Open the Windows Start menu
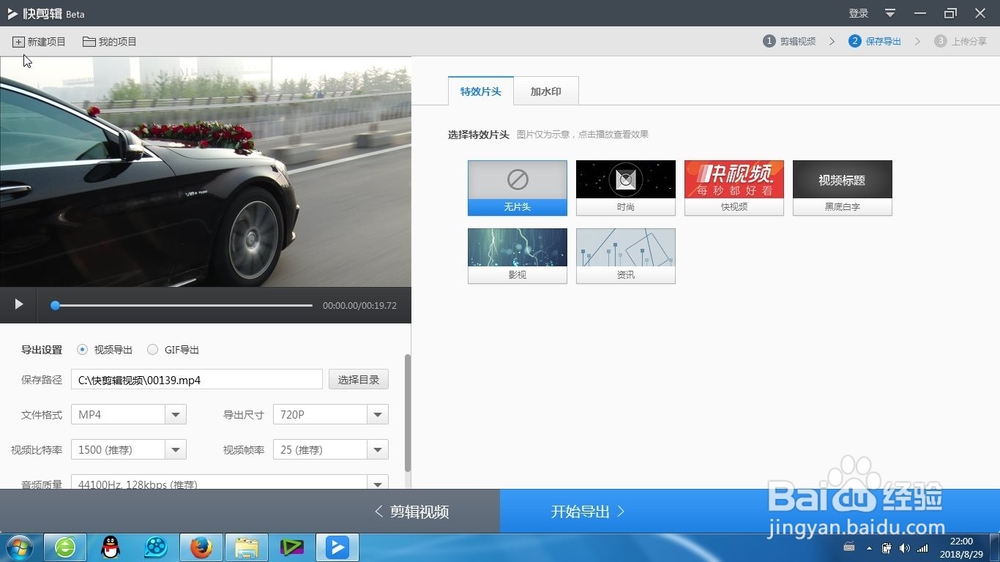The image size is (1000, 562). click(x=19, y=548)
